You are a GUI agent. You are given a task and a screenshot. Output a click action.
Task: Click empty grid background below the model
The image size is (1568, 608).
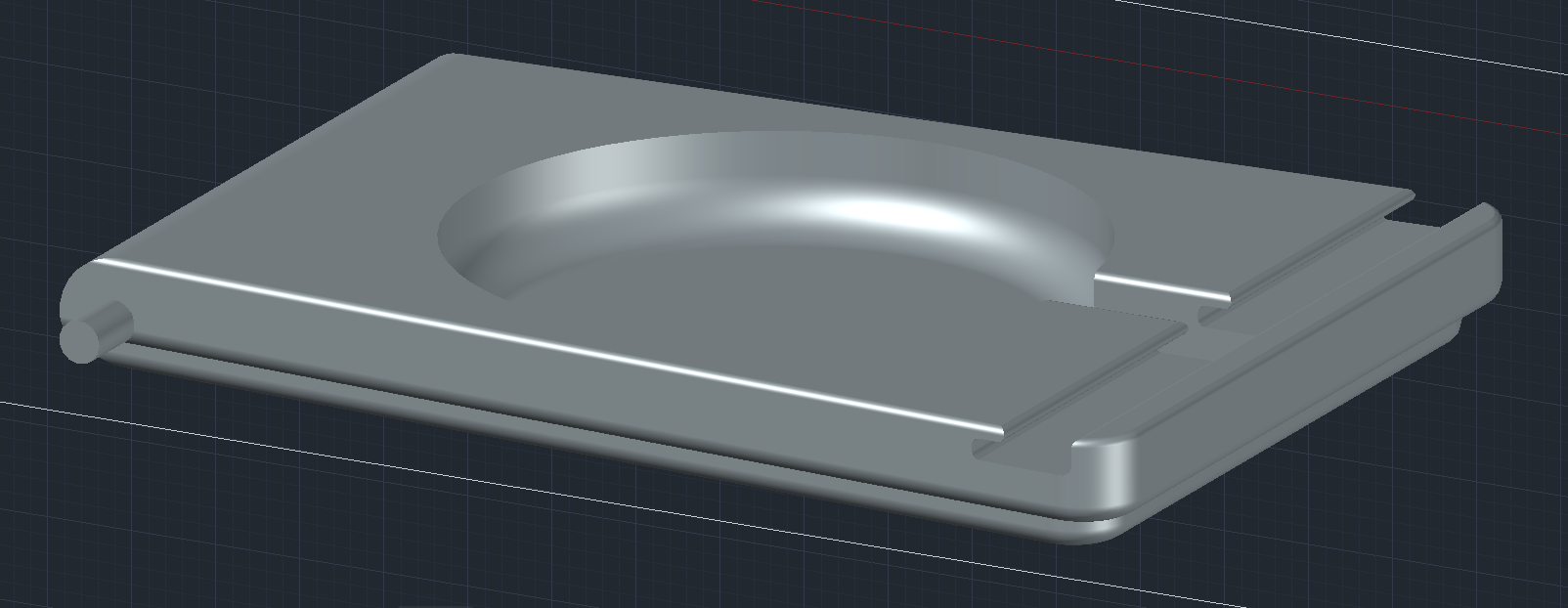pos(391,547)
